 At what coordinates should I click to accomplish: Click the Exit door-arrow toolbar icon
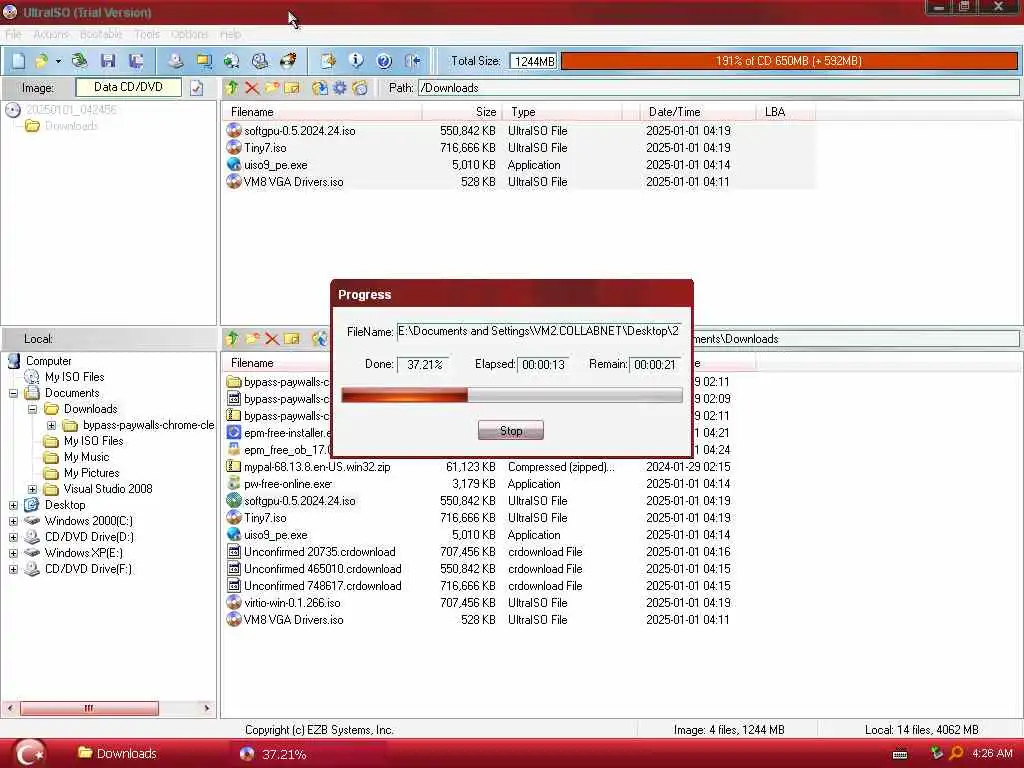pos(412,61)
